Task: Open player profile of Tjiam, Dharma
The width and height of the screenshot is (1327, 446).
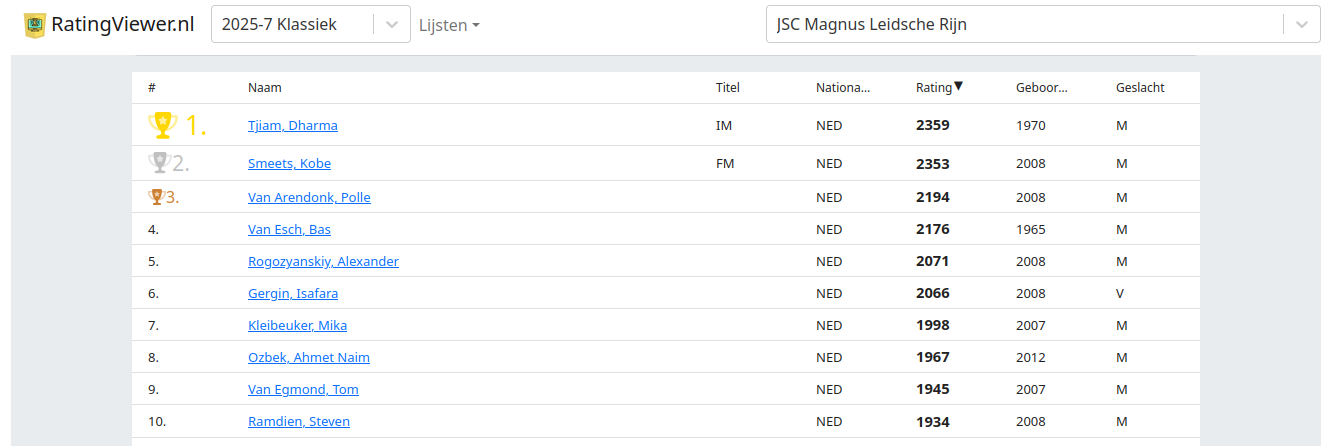Action: [293, 125]
